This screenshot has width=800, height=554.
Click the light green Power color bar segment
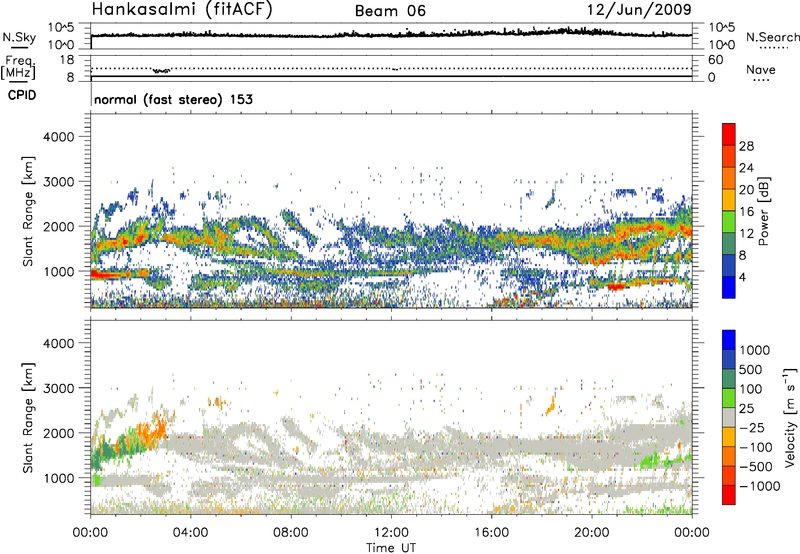[x=729, y=221]
